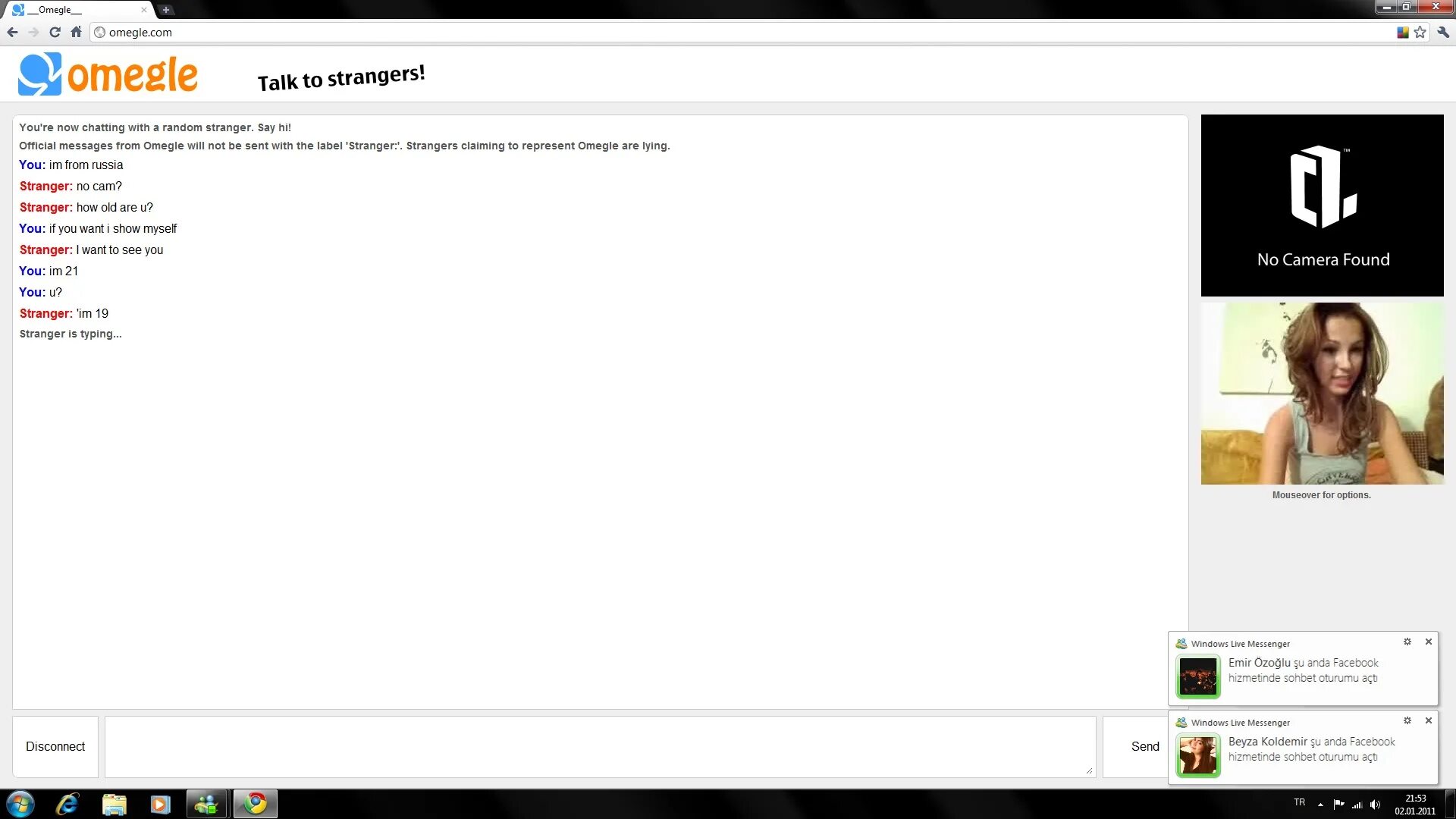Click the browser back arrow icon
The width and height of the screenshot is (1456, 819).
pyautogui.click(x=13, y=32)
